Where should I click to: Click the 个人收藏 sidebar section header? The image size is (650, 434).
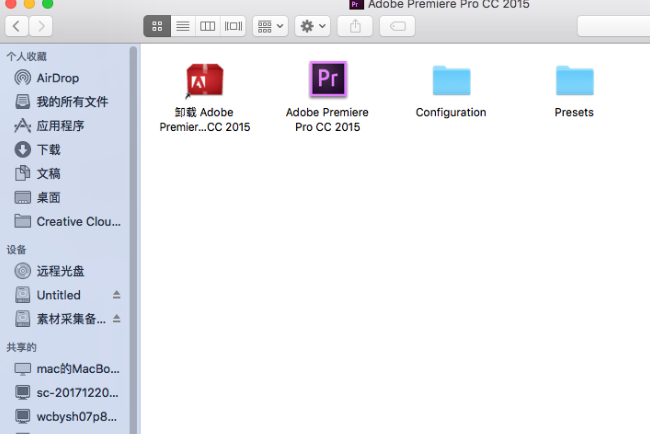point(27,56)
